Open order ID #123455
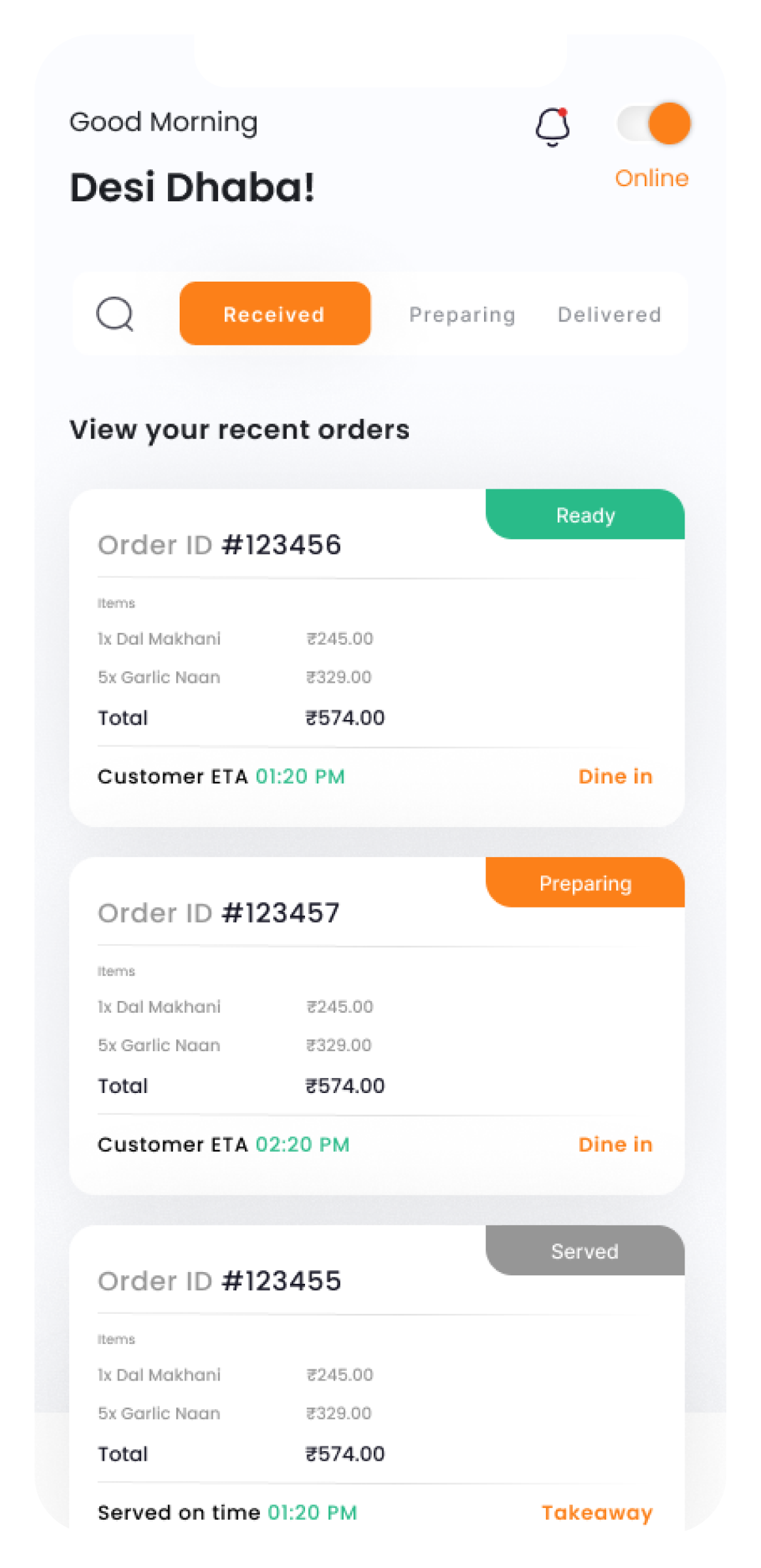Screen dimensions: 761x1568 [219, 1281]
